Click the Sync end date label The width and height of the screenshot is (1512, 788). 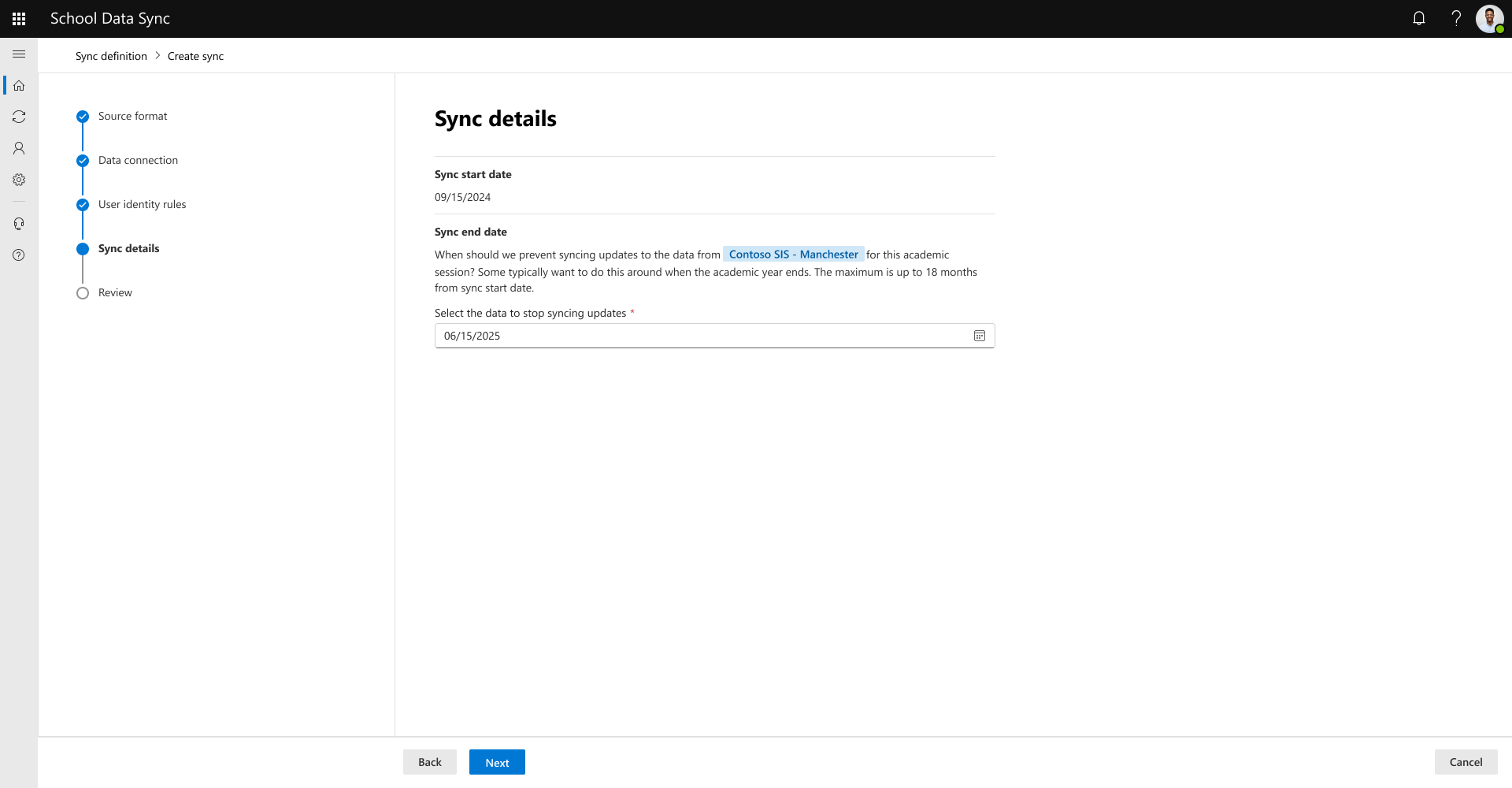tap(471, 232)
